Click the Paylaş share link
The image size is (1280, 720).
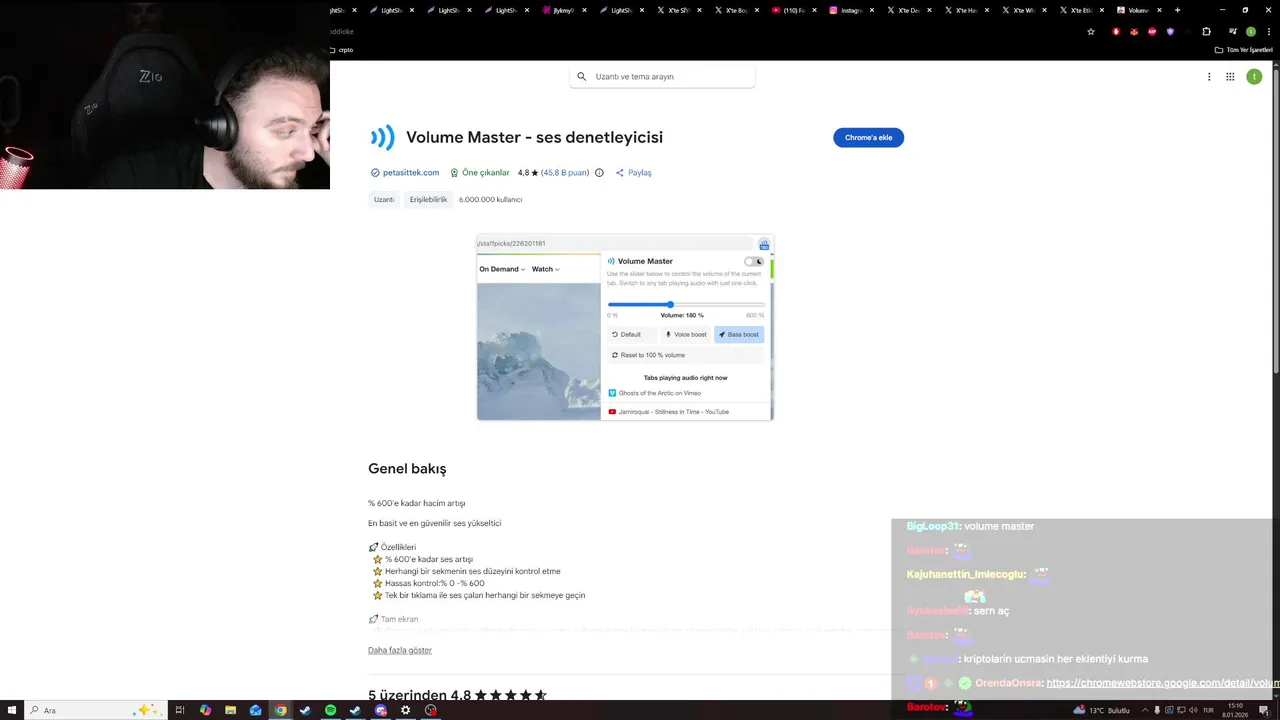click(x=634, y=172)
